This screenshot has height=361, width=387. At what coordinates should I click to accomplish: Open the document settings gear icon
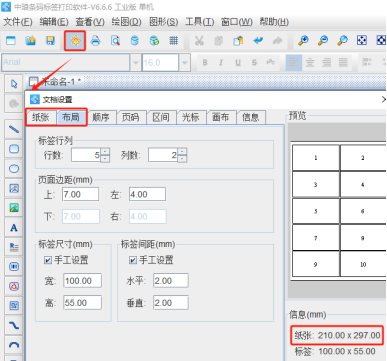click(x=75, y=41)
